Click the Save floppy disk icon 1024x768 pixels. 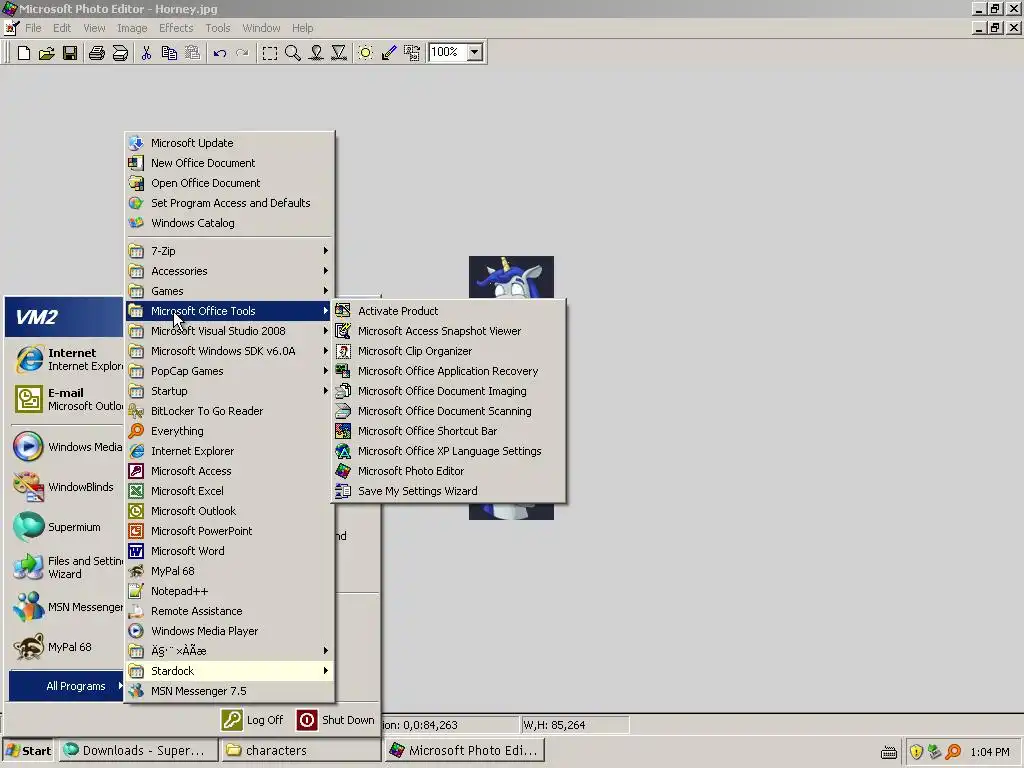(70, 53)
